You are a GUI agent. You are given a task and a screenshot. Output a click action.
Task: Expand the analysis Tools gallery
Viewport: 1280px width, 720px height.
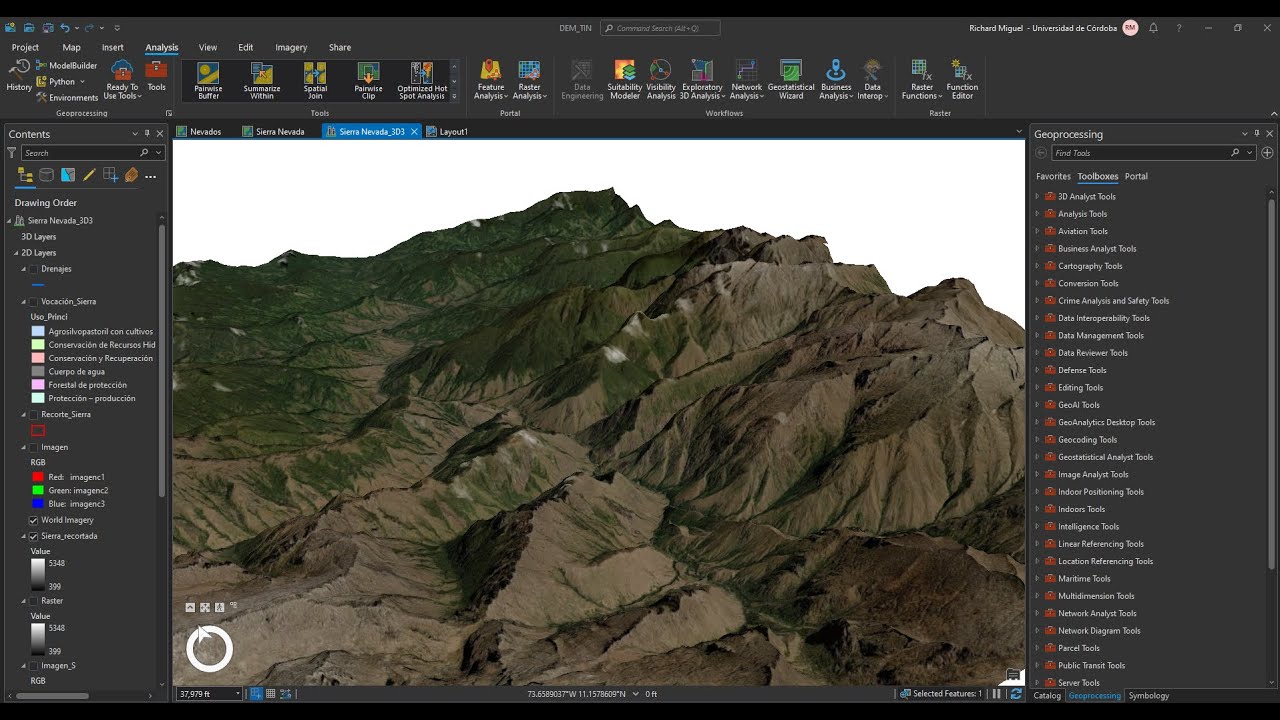(x=454, y=97)
